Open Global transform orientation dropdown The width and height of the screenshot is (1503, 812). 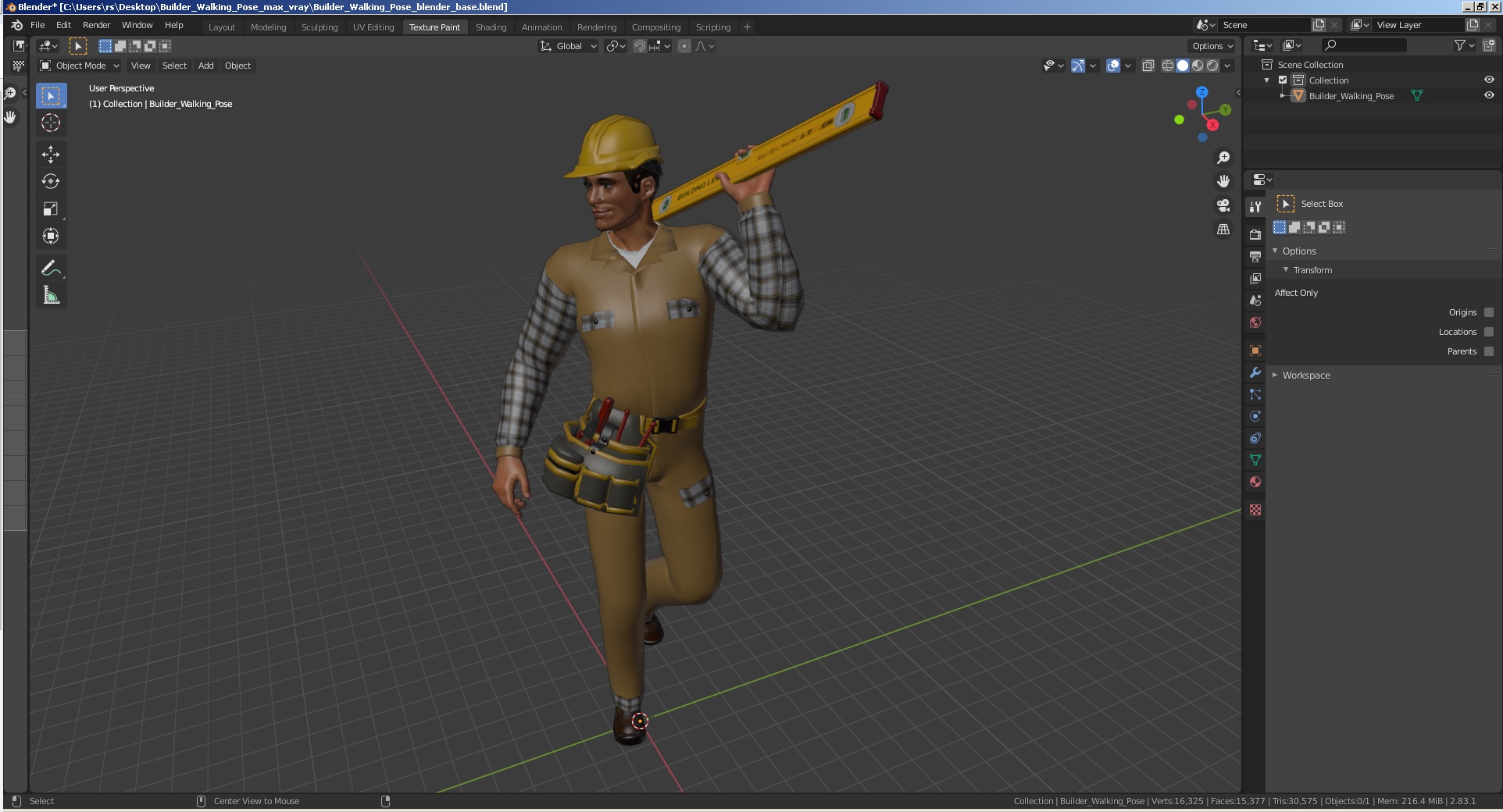click(569, 46)
